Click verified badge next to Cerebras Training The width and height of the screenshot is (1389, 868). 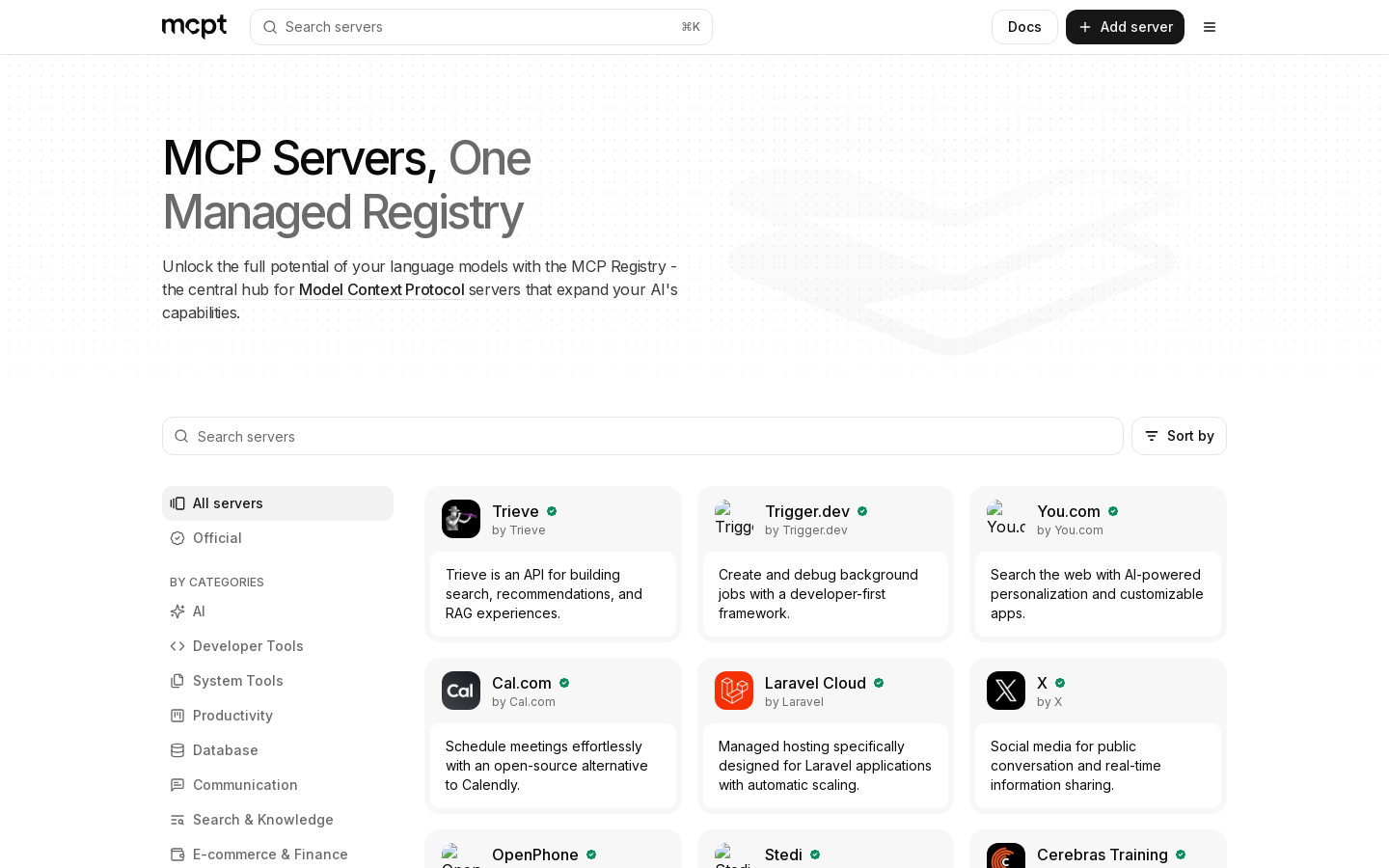(x=1181, y=854)
